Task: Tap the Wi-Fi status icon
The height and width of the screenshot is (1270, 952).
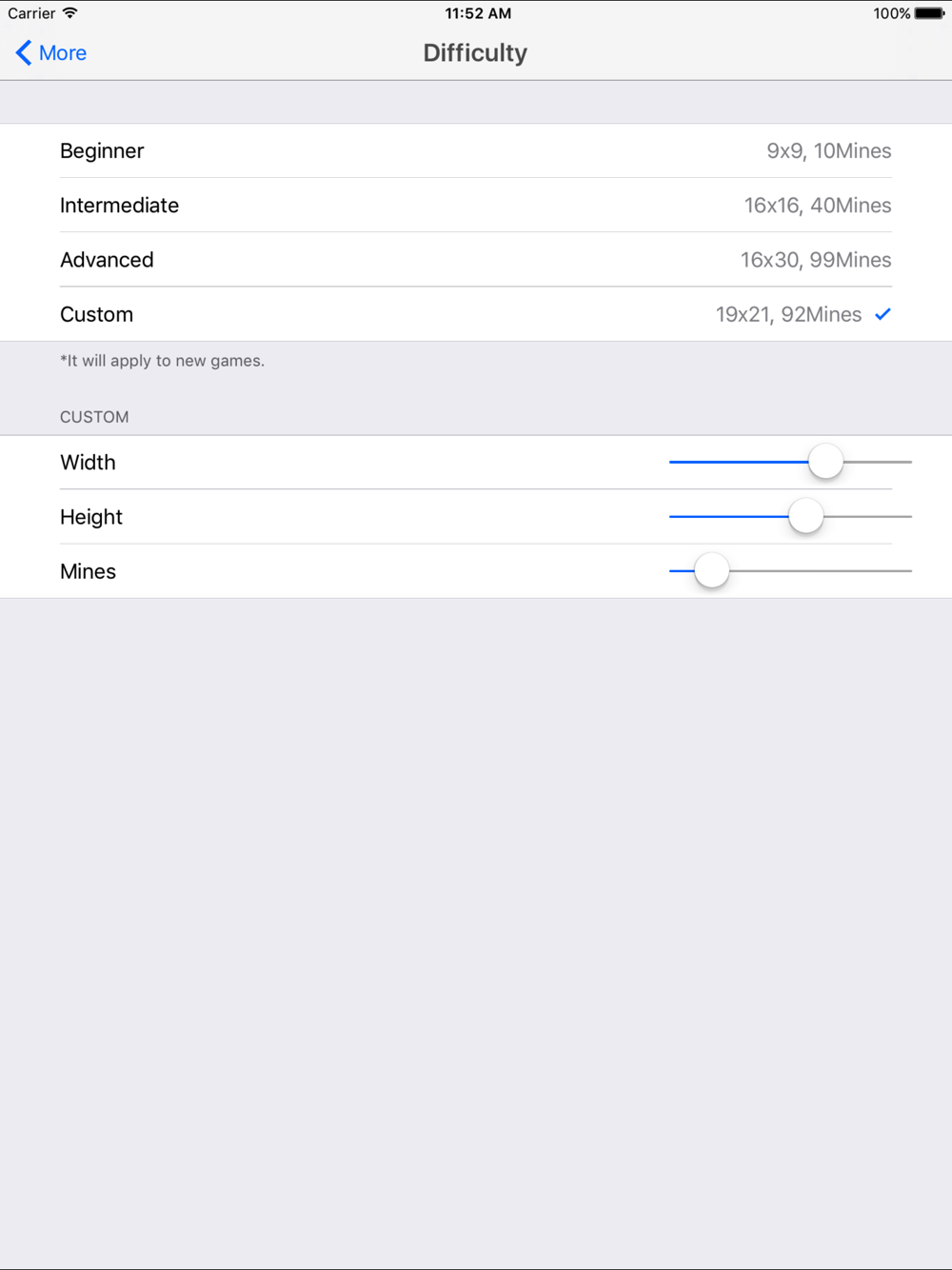Action: 69,13
